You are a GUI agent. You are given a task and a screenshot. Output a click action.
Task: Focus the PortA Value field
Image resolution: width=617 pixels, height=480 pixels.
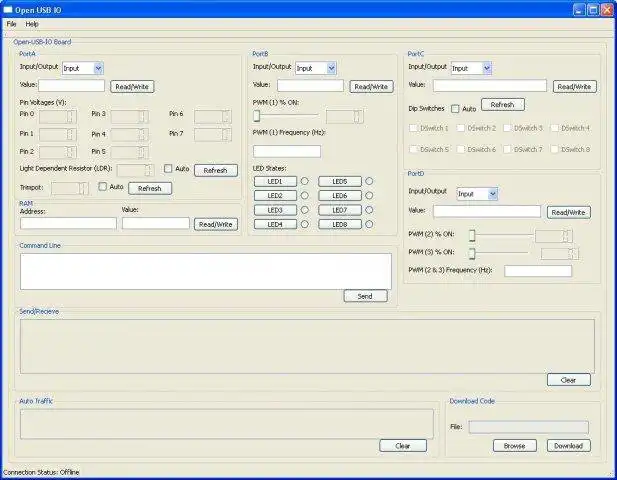(72, 86)
